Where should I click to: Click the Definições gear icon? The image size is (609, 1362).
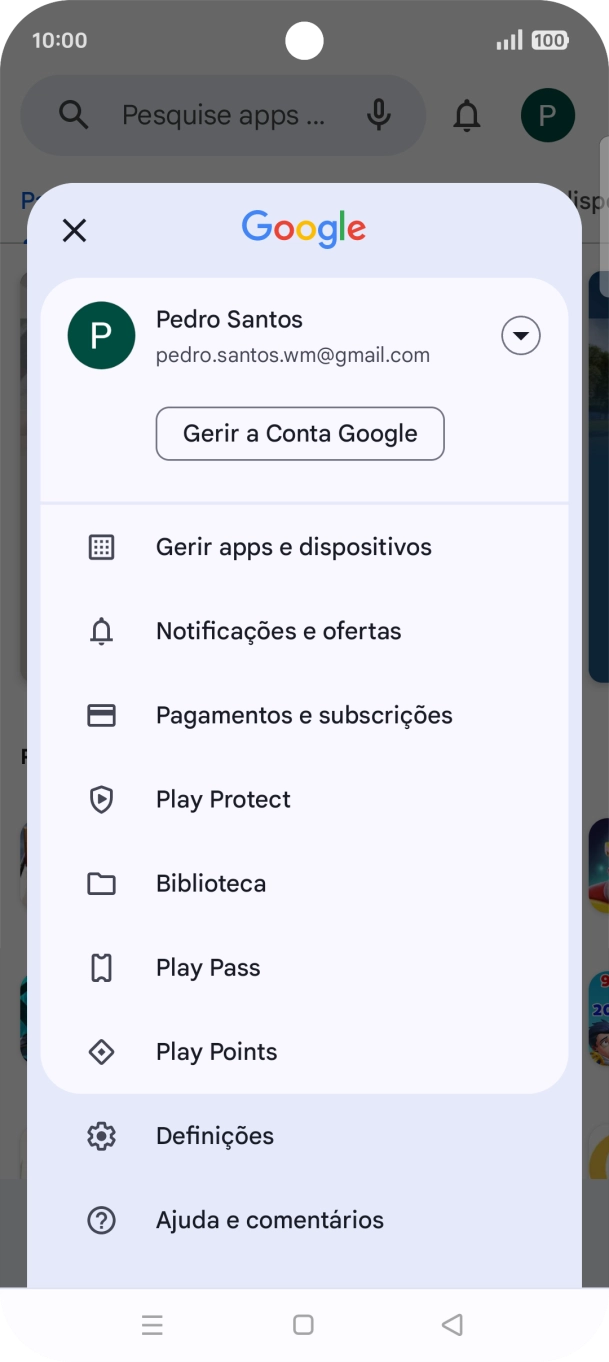click(x=101, y=1135)
